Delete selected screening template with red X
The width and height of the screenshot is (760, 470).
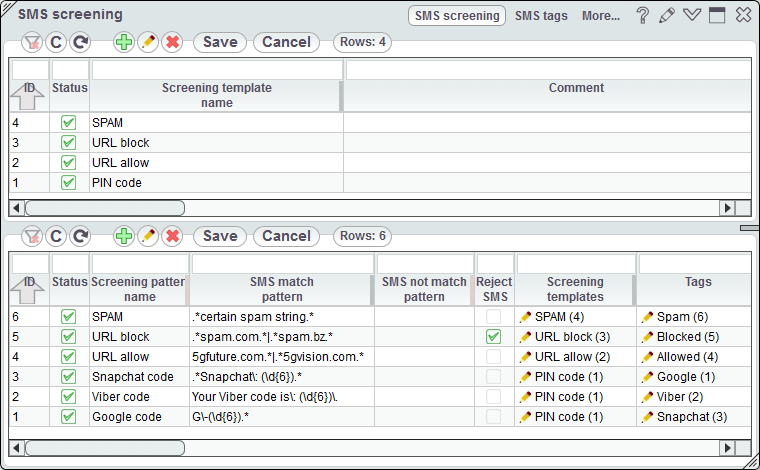pos(173,42)
